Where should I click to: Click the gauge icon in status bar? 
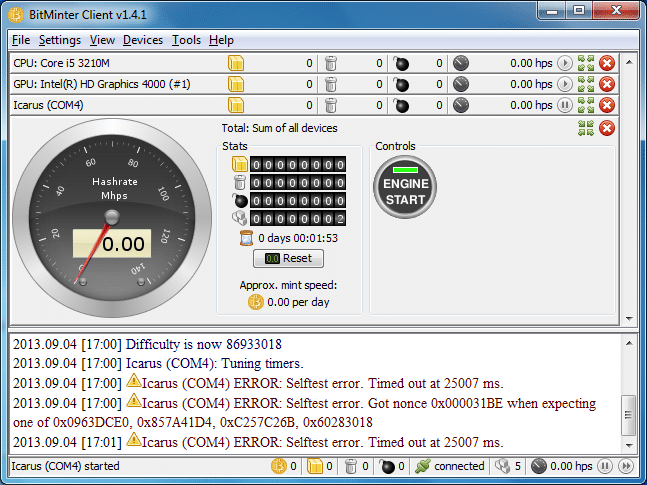pos(538,466)
